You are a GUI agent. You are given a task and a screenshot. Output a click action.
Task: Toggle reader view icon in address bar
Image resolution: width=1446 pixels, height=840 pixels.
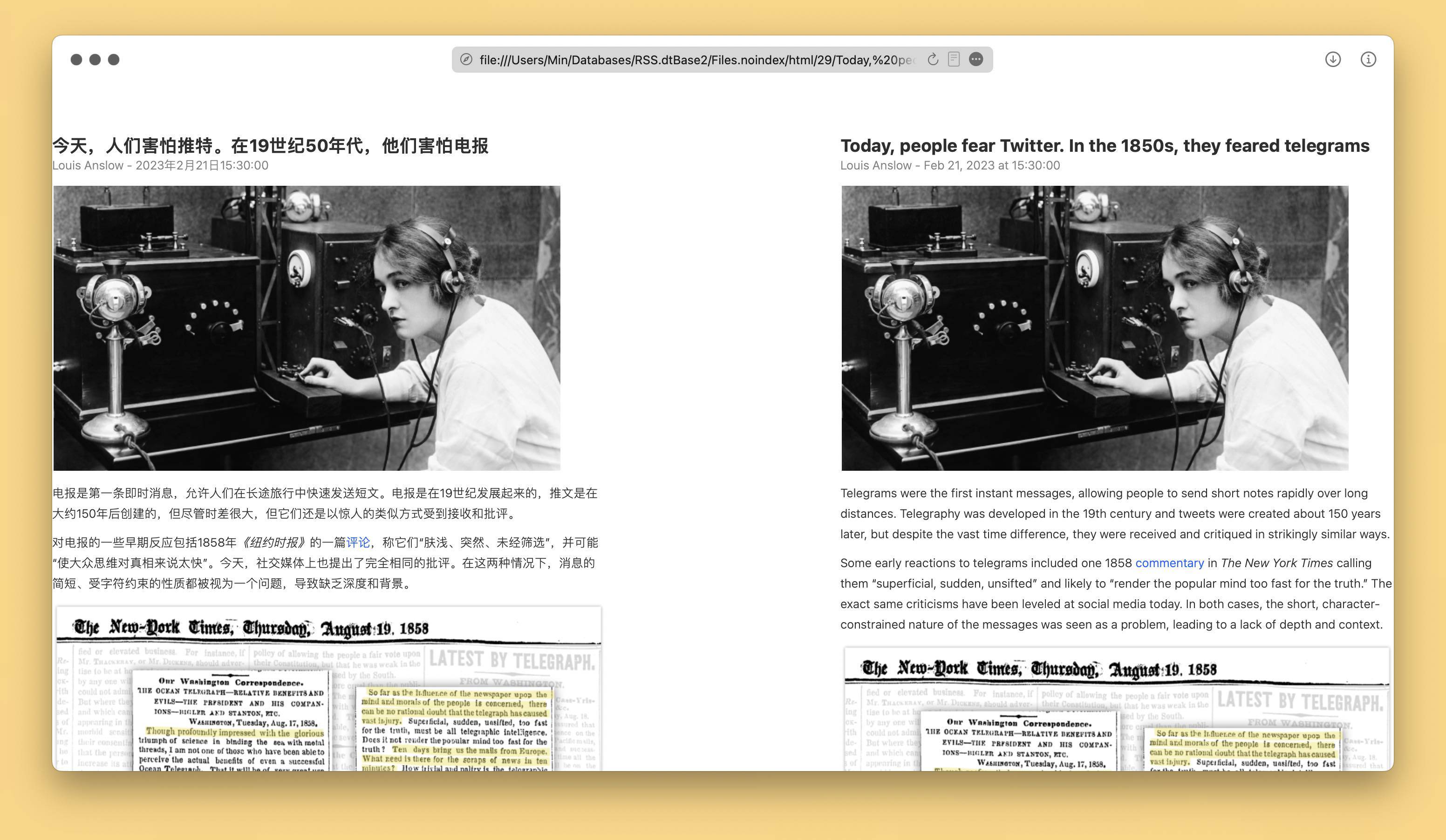(x=954, y=60)
